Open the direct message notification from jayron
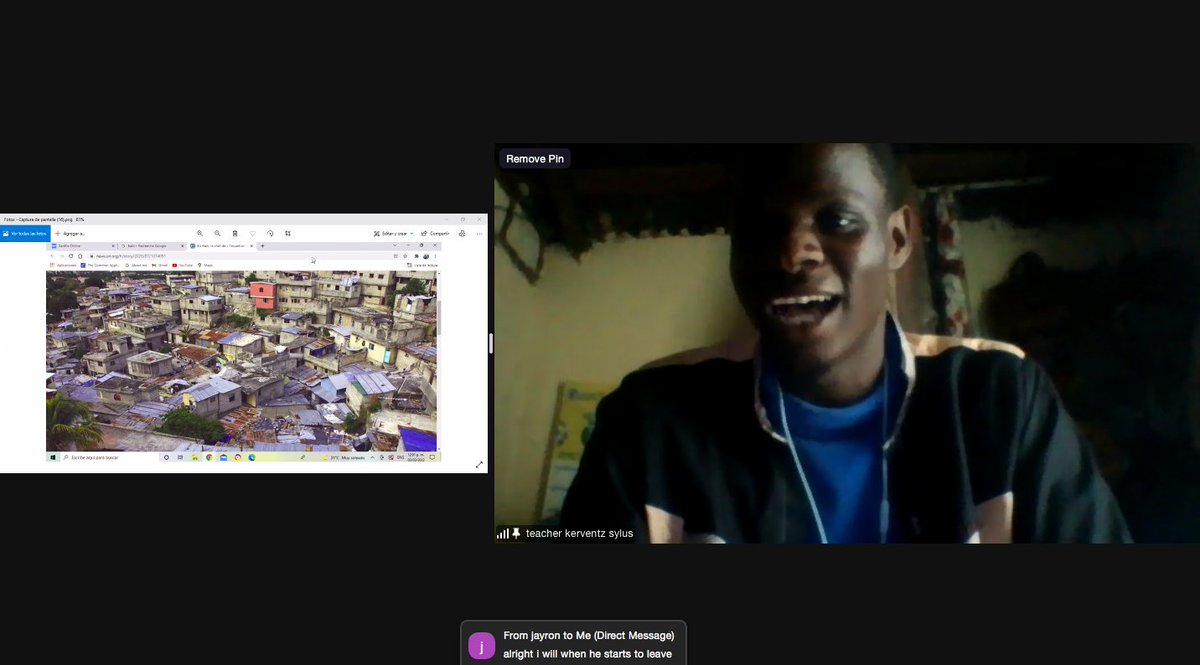Screen dimensions: 1200x665 [x=574, y=645]
